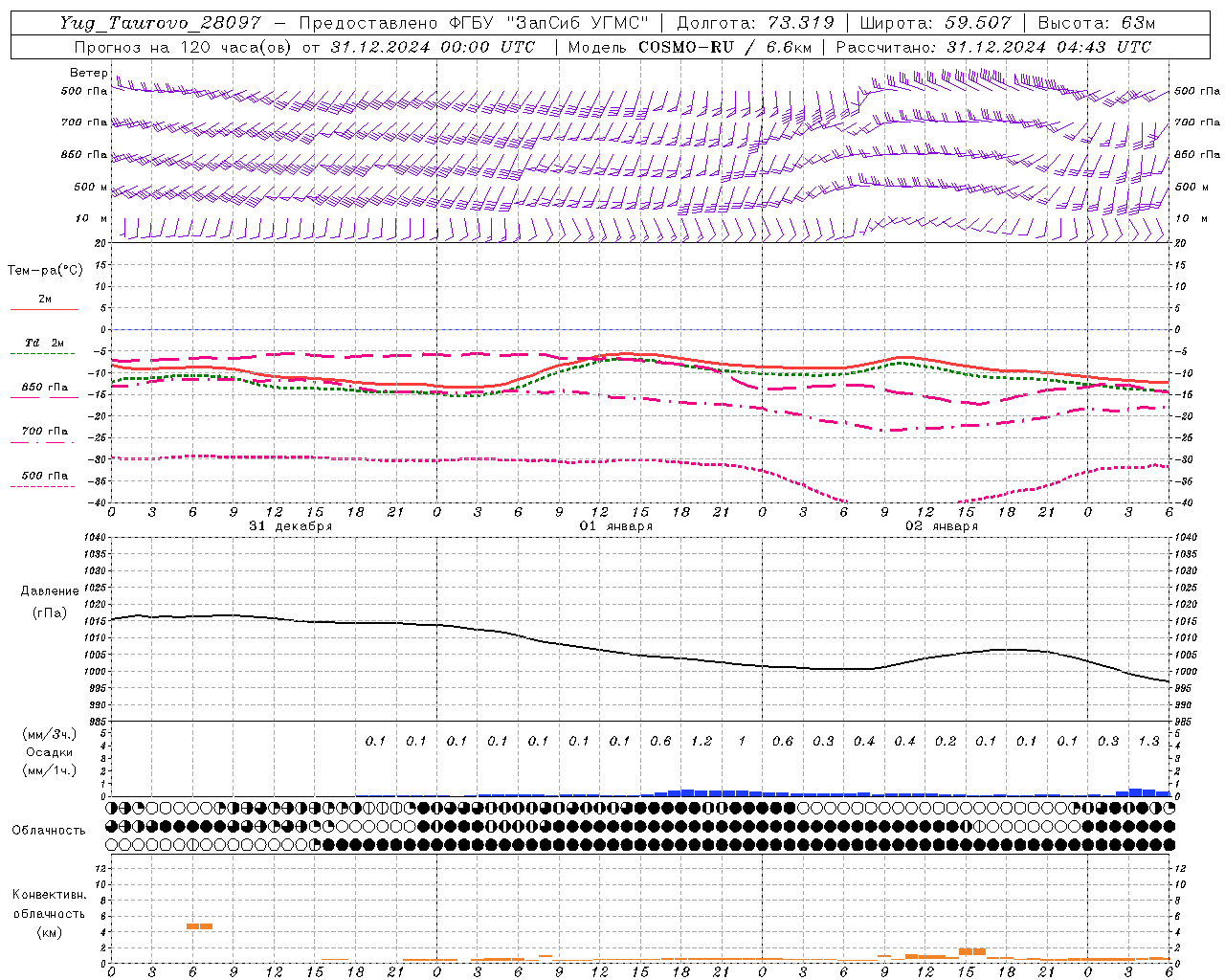
Task: Click the 31 декабря date label
Action: (x=291, y=526)
